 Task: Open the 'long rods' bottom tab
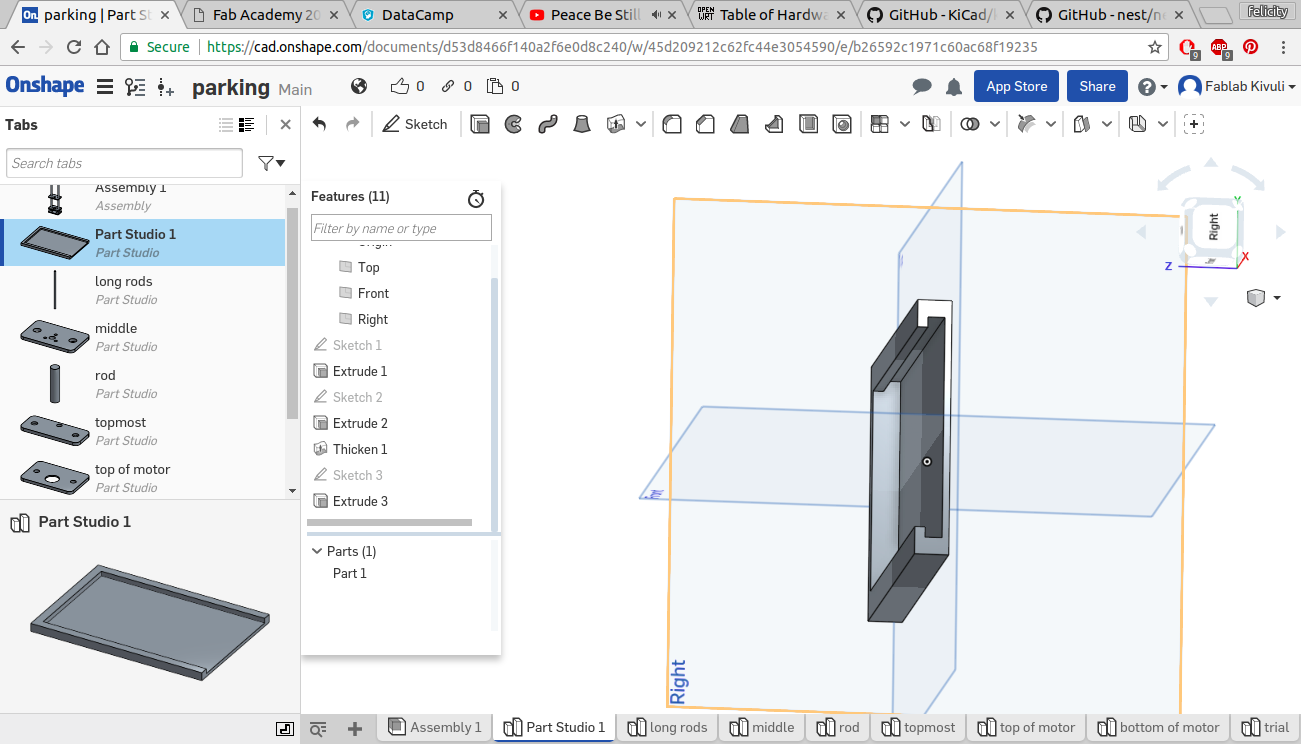667,727
